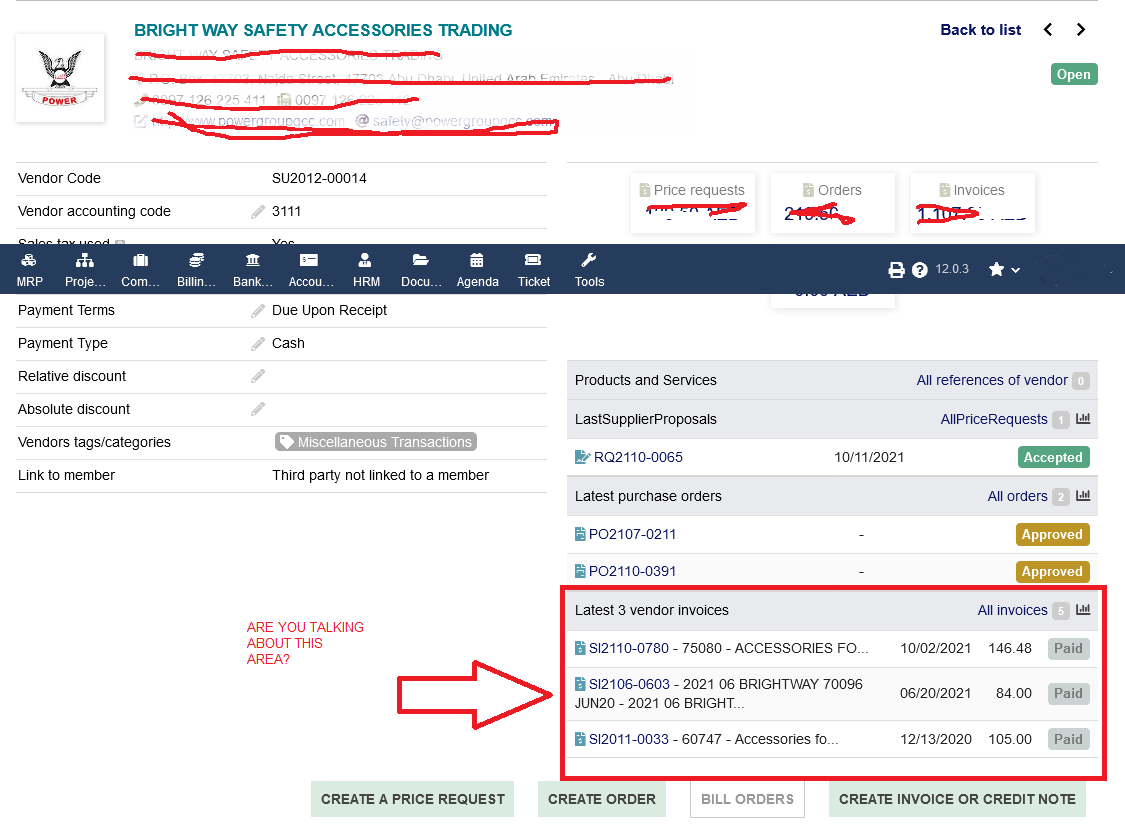Open the Agenda menu

pos(477,270)
